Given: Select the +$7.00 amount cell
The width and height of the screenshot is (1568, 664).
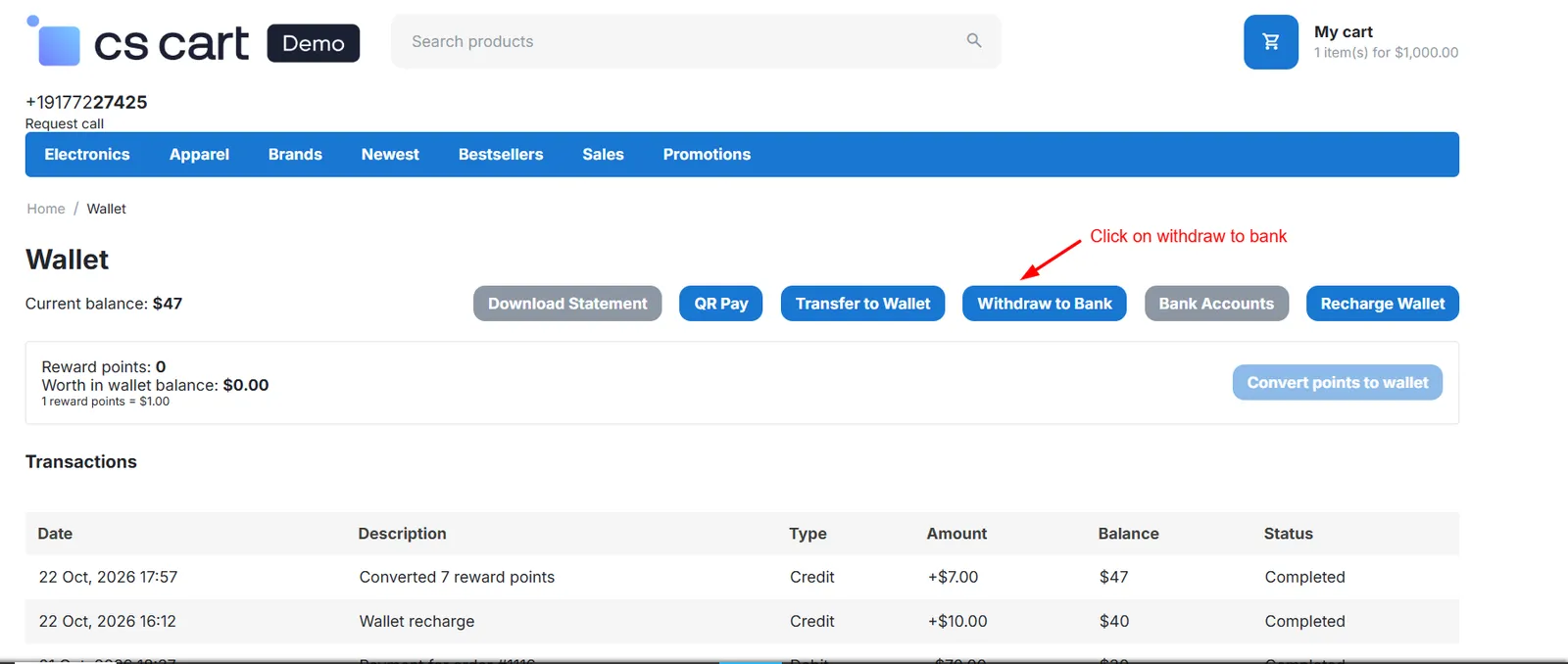Looking at the screenshot, I should (x=953, y=578).
